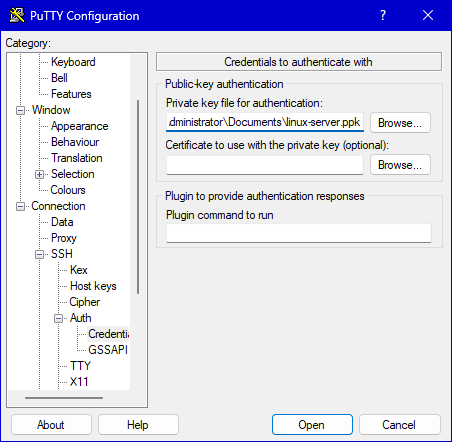Browse for a private key file
The image size is (452, 442).
(x=400, y=123)
